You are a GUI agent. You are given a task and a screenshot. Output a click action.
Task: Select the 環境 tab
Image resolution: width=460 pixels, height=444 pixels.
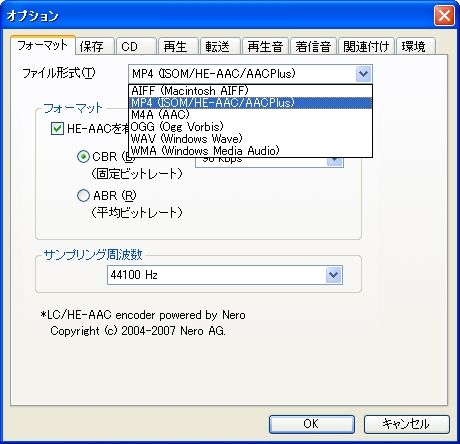tap(416, 46)
